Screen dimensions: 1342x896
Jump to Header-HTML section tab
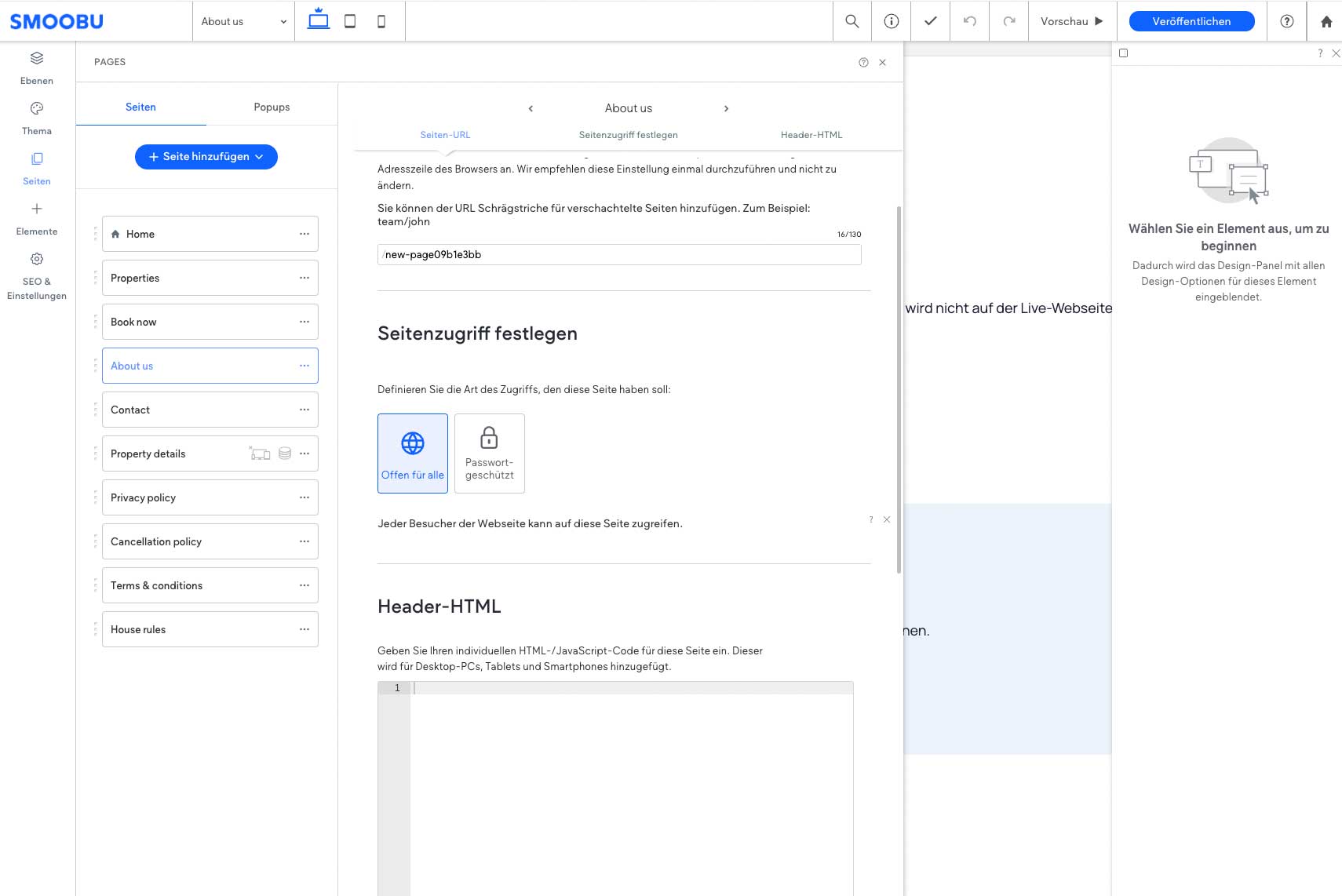coord(811,135)
